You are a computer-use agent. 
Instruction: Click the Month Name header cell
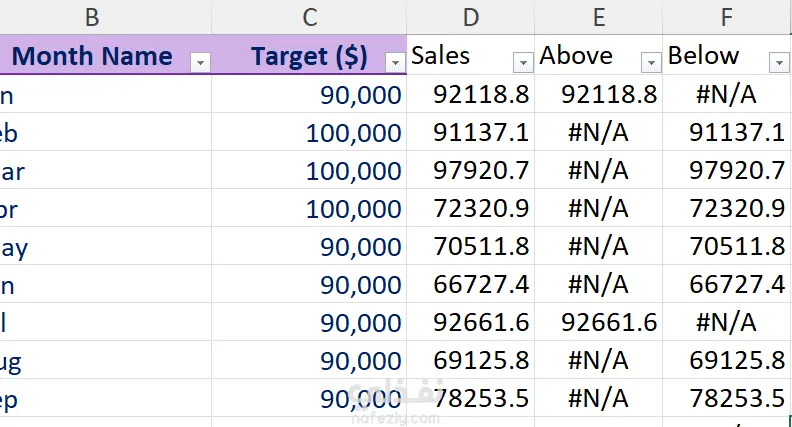92,56
